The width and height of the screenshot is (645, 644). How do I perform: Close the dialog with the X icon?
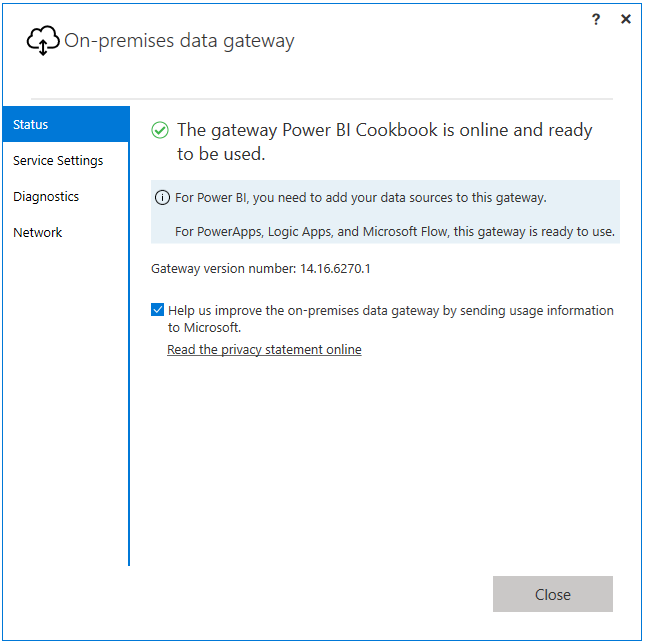tap(626, 19)
